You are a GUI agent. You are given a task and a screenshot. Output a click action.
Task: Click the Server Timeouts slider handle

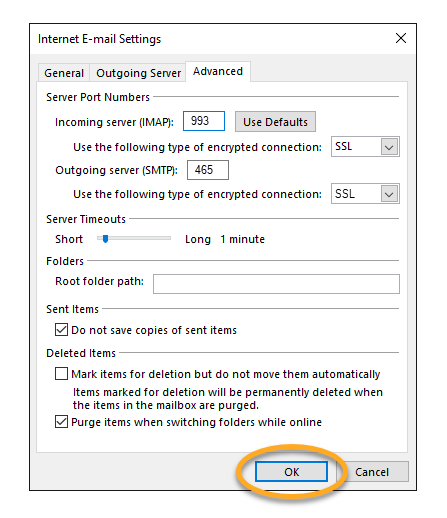(x=105, y=239)
